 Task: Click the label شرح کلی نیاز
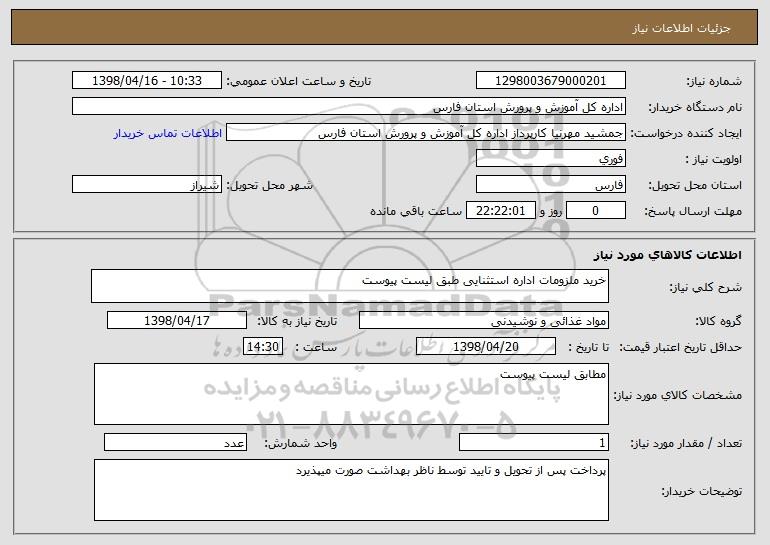coord(706,288)
